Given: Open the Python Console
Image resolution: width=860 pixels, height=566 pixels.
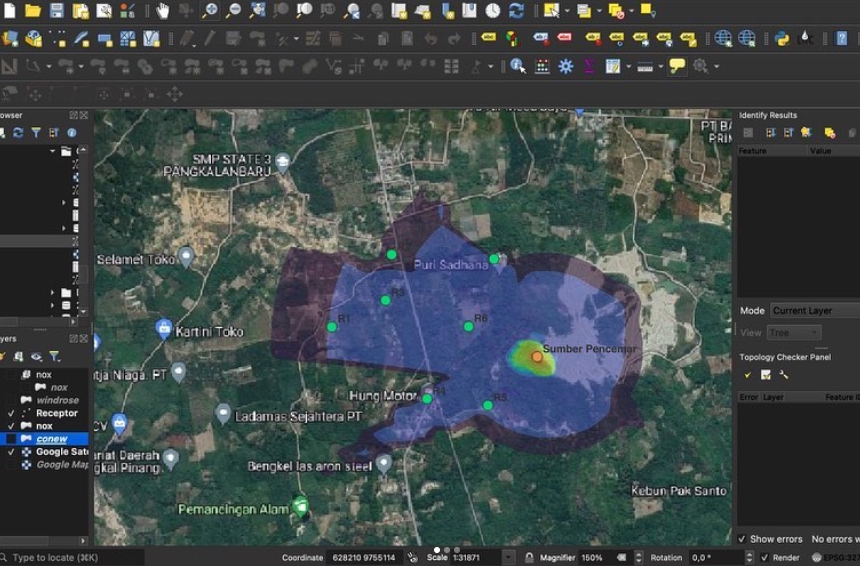Looking at the screenshot, I should 782,38.
